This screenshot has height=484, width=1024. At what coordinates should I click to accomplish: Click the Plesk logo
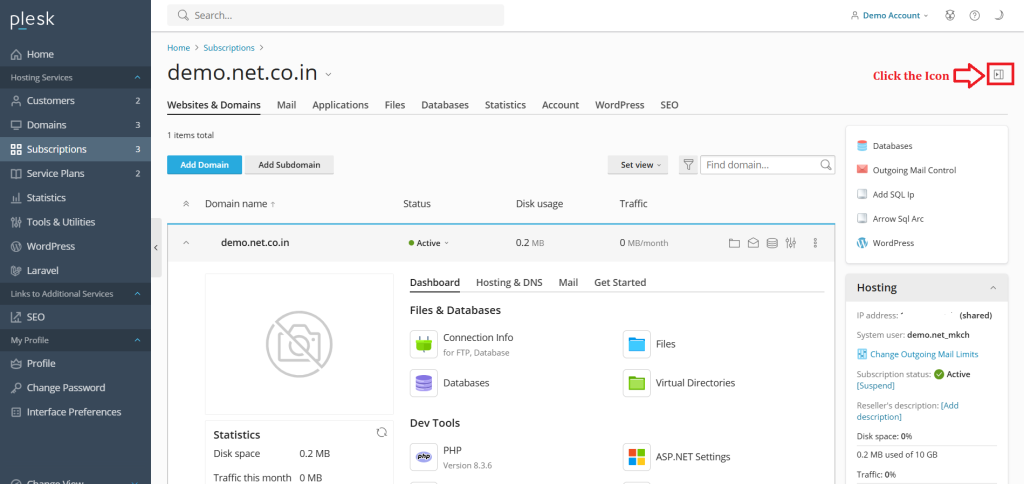point(32,20)
